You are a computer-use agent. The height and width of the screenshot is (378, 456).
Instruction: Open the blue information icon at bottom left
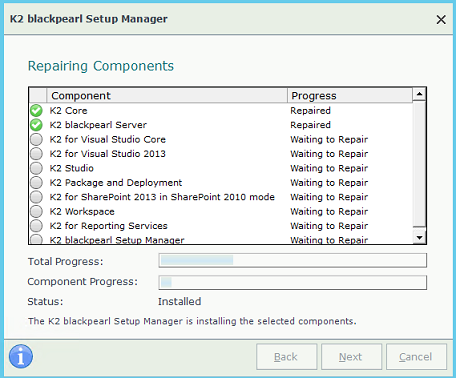[21, 356]
